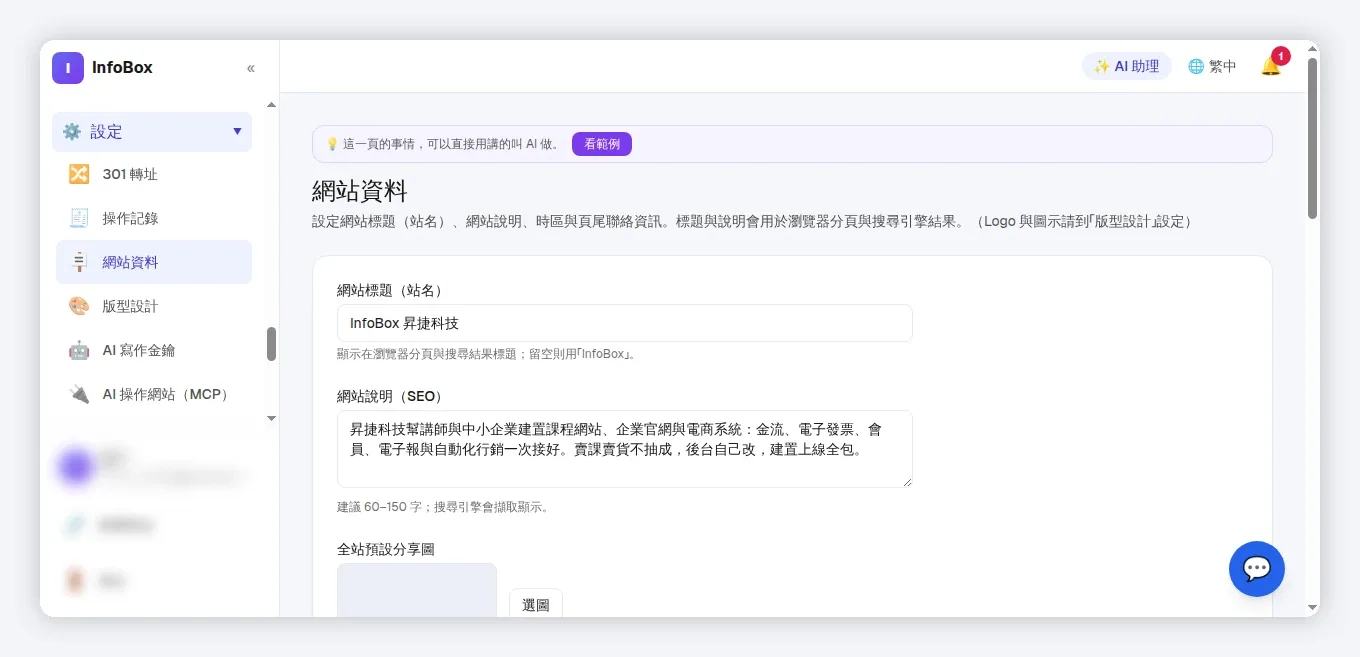This screenshot has height=657, width=1360.
Task: Click sidebar scroll down arrow
Action: [x=271, y=418]
